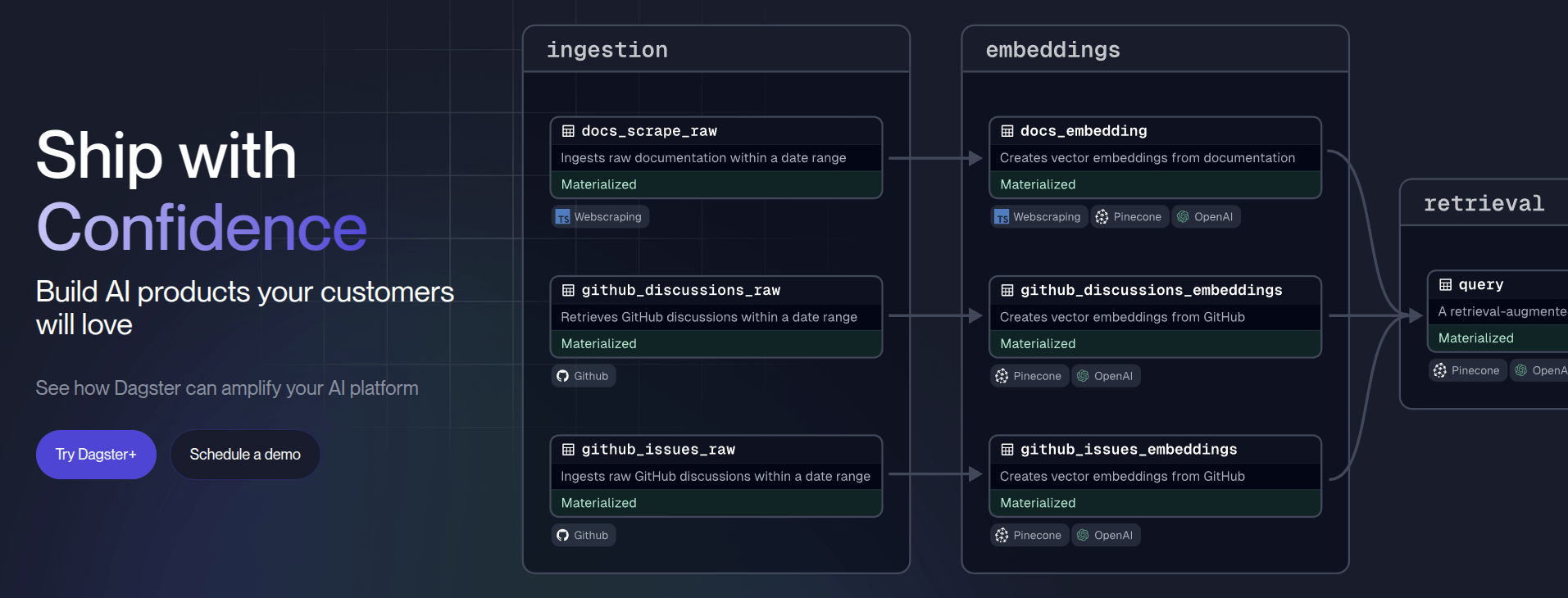Image resolution: width=1568 pixels, height=598 pixels.
Task: Click the github_issues_raw table icon
Action: pos(568,449)
